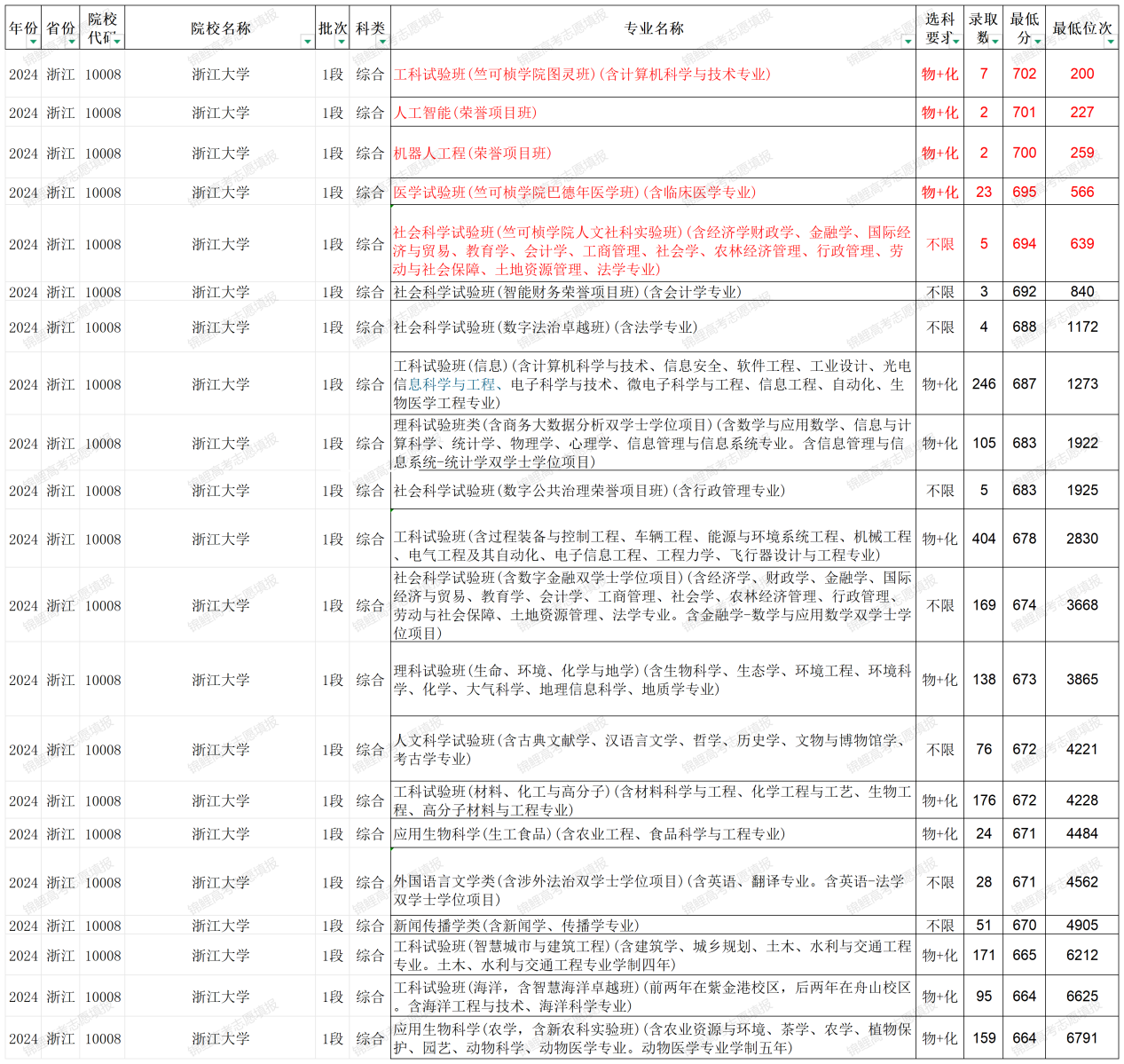Select cell 人文科学试验班(含古典文献学…)
The image size is (1124, 1064).
coord(653,749)
